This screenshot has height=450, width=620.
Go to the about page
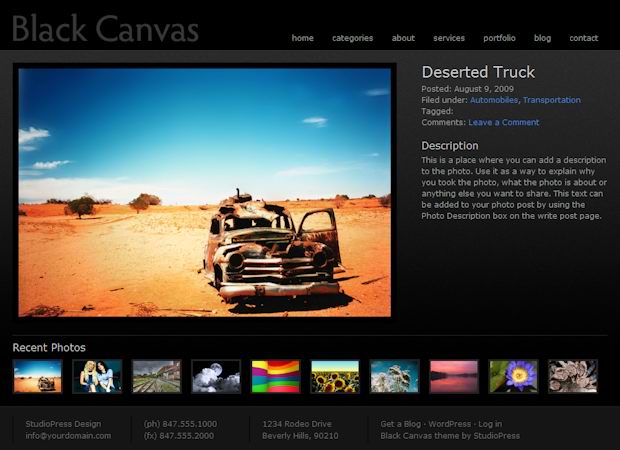pyautogui.click(x=403, y=38)
